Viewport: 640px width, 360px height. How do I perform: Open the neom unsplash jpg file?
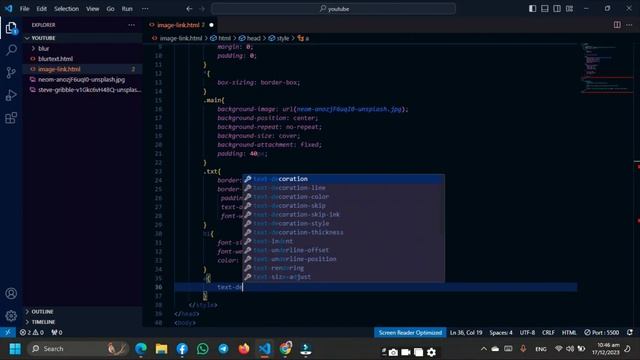click(82, 80)
